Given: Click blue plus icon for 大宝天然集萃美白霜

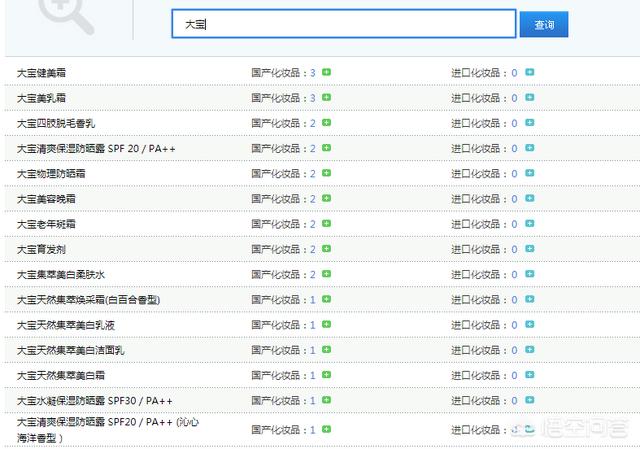Looking at the screenshot, I should [529, 375].
